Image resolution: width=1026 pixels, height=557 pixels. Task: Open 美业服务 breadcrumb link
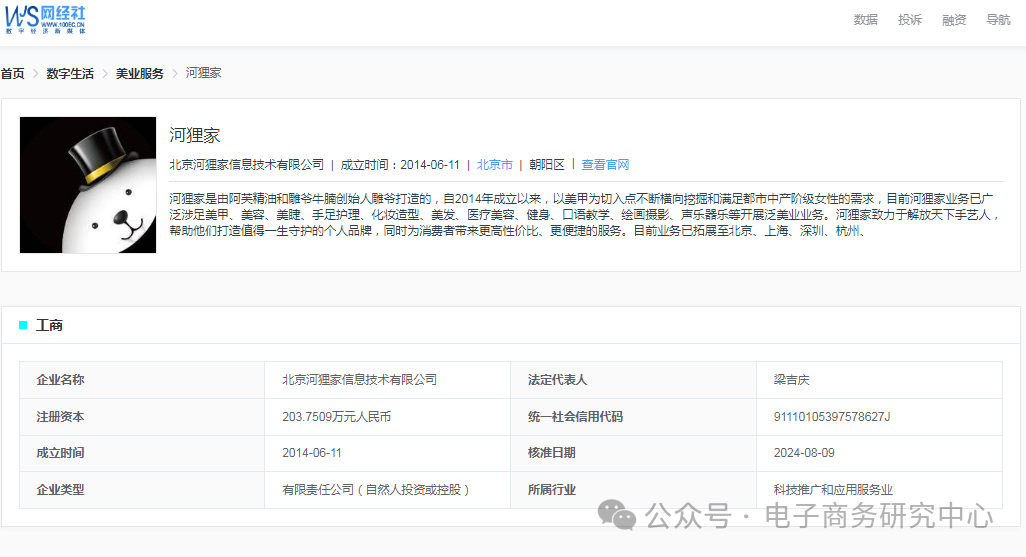coord(139,73)
